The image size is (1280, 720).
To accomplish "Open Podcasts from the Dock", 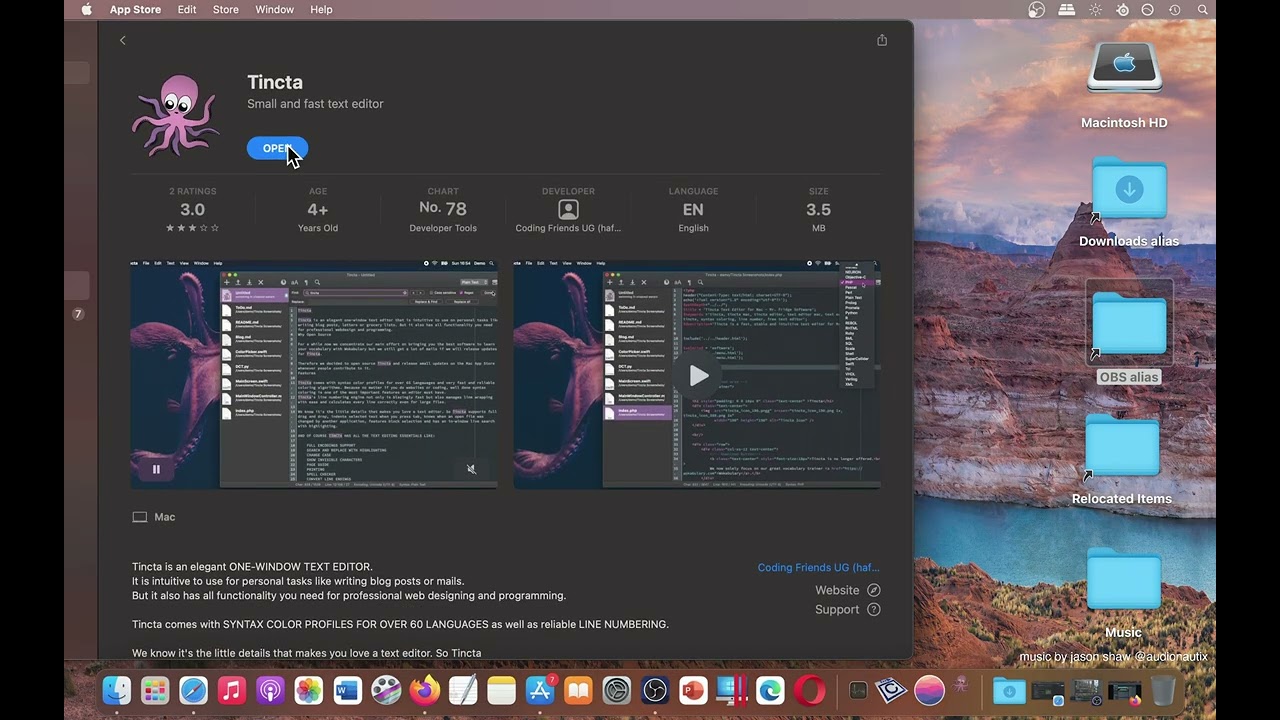I will 270,690.
